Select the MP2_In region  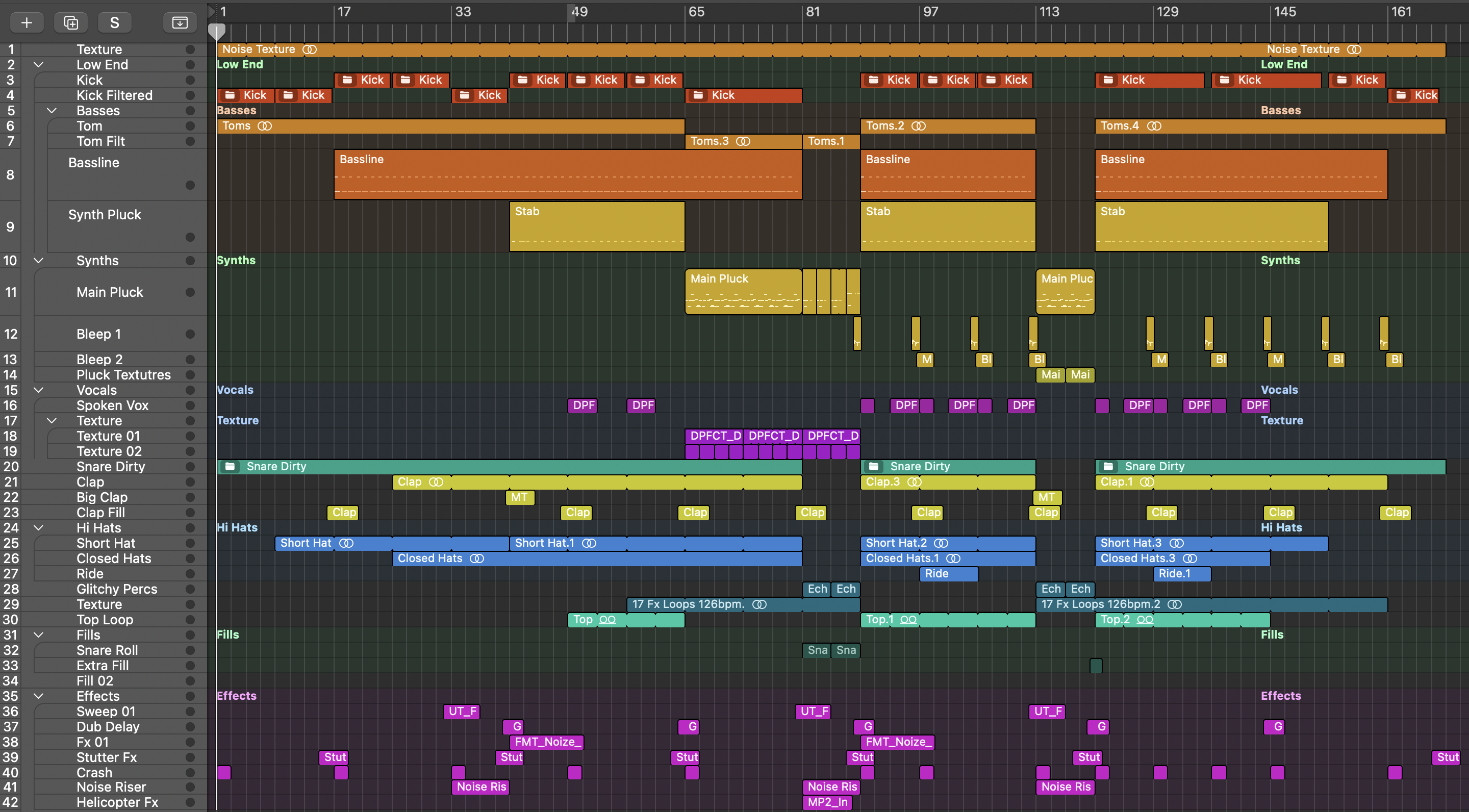[827, 803]
